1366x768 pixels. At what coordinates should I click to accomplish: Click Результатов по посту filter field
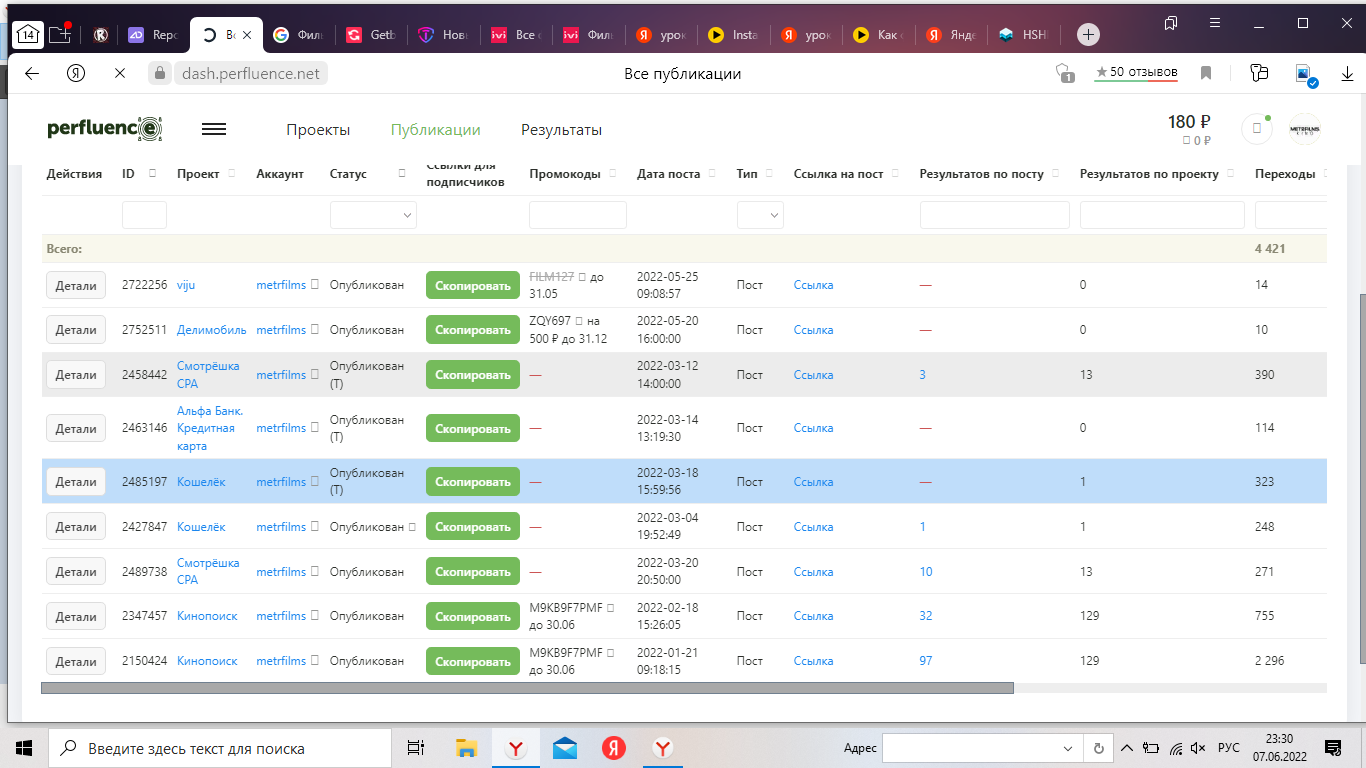(x=995, y=215)
